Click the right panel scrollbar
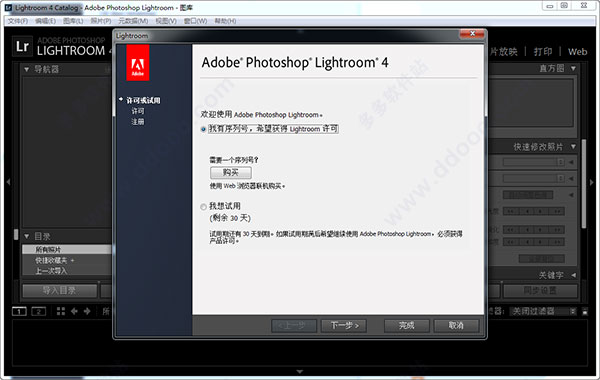Viewport: 600px width, 380px height. click(x=584, y=184)
